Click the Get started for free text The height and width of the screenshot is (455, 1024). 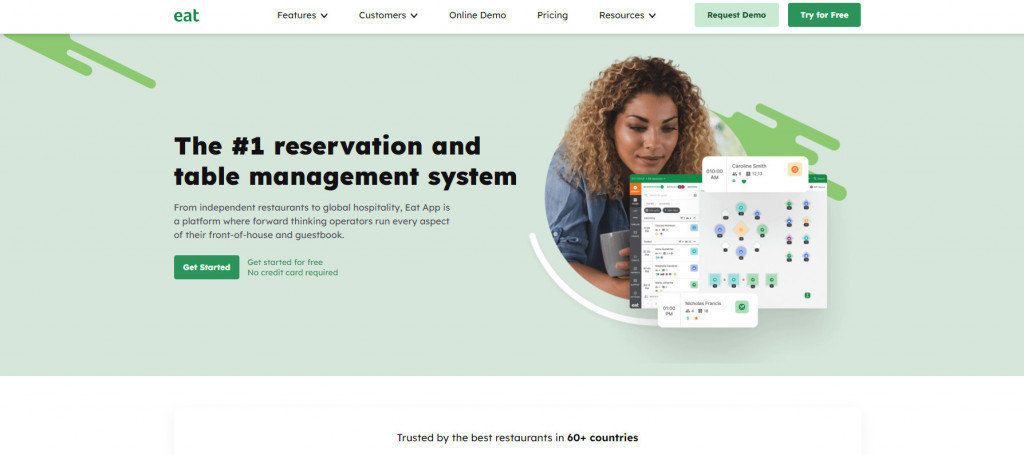pos(285,262)
